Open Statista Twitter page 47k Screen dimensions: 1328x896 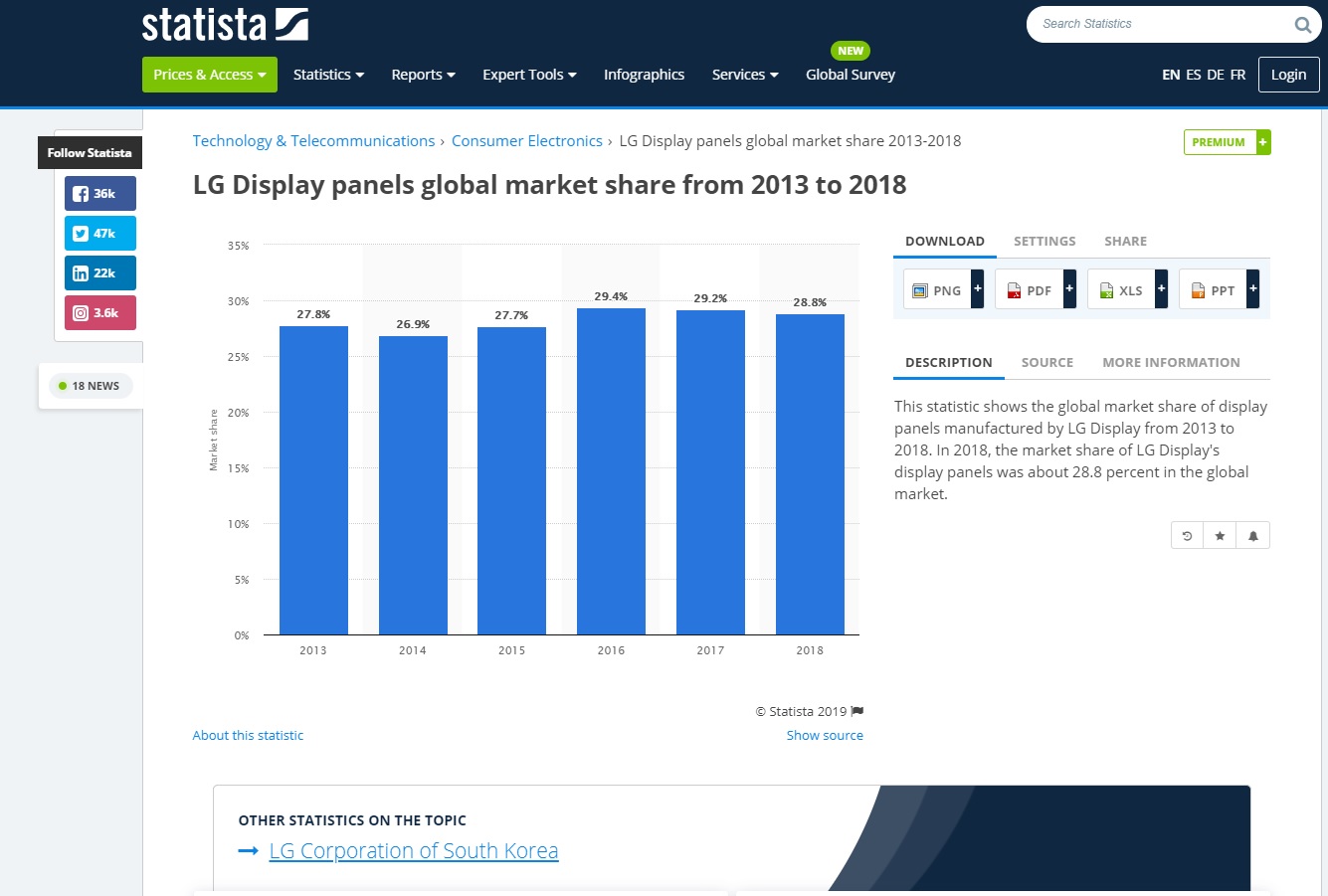pos(100,234)
